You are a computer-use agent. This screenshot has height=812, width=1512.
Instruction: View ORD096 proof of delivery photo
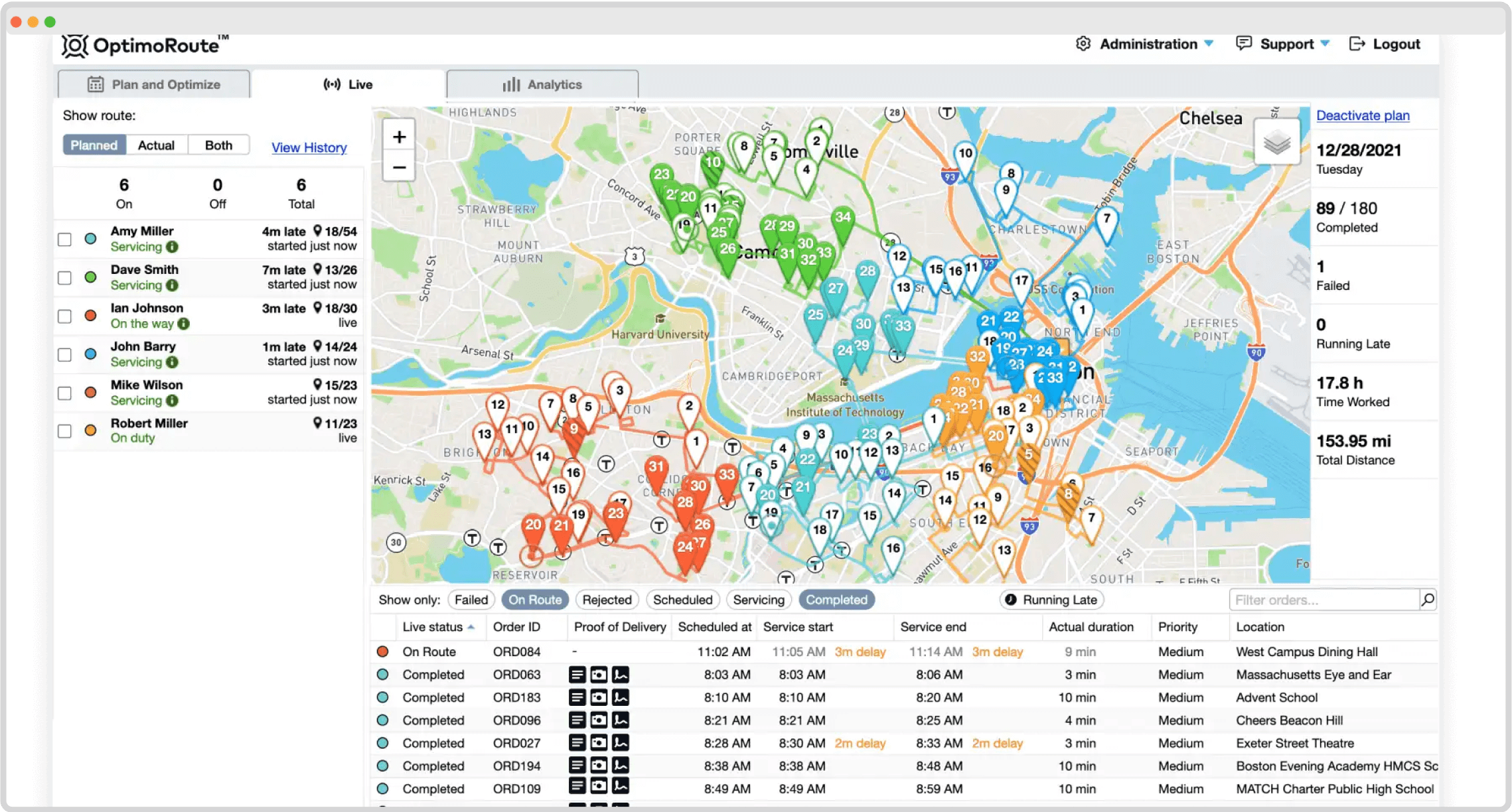click(x=599, y=720)
